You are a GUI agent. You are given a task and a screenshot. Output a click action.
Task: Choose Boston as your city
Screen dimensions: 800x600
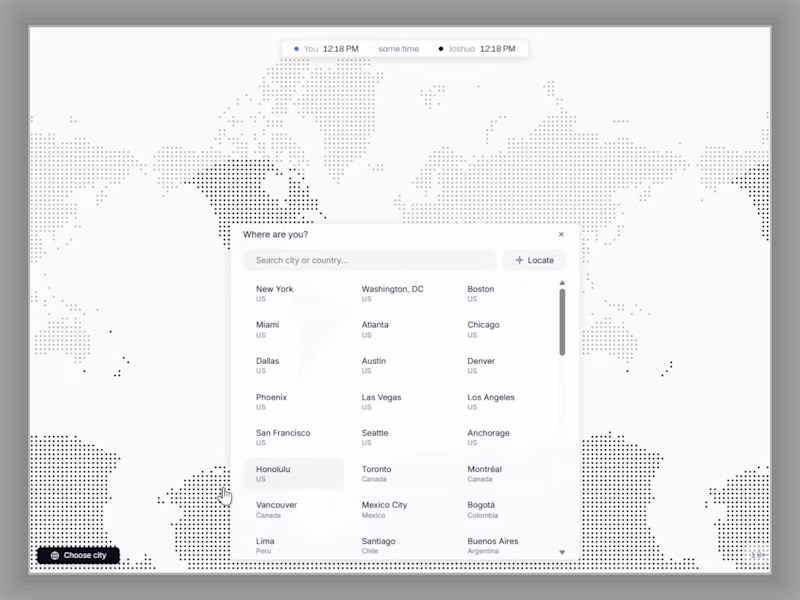(x=505, y=293)
